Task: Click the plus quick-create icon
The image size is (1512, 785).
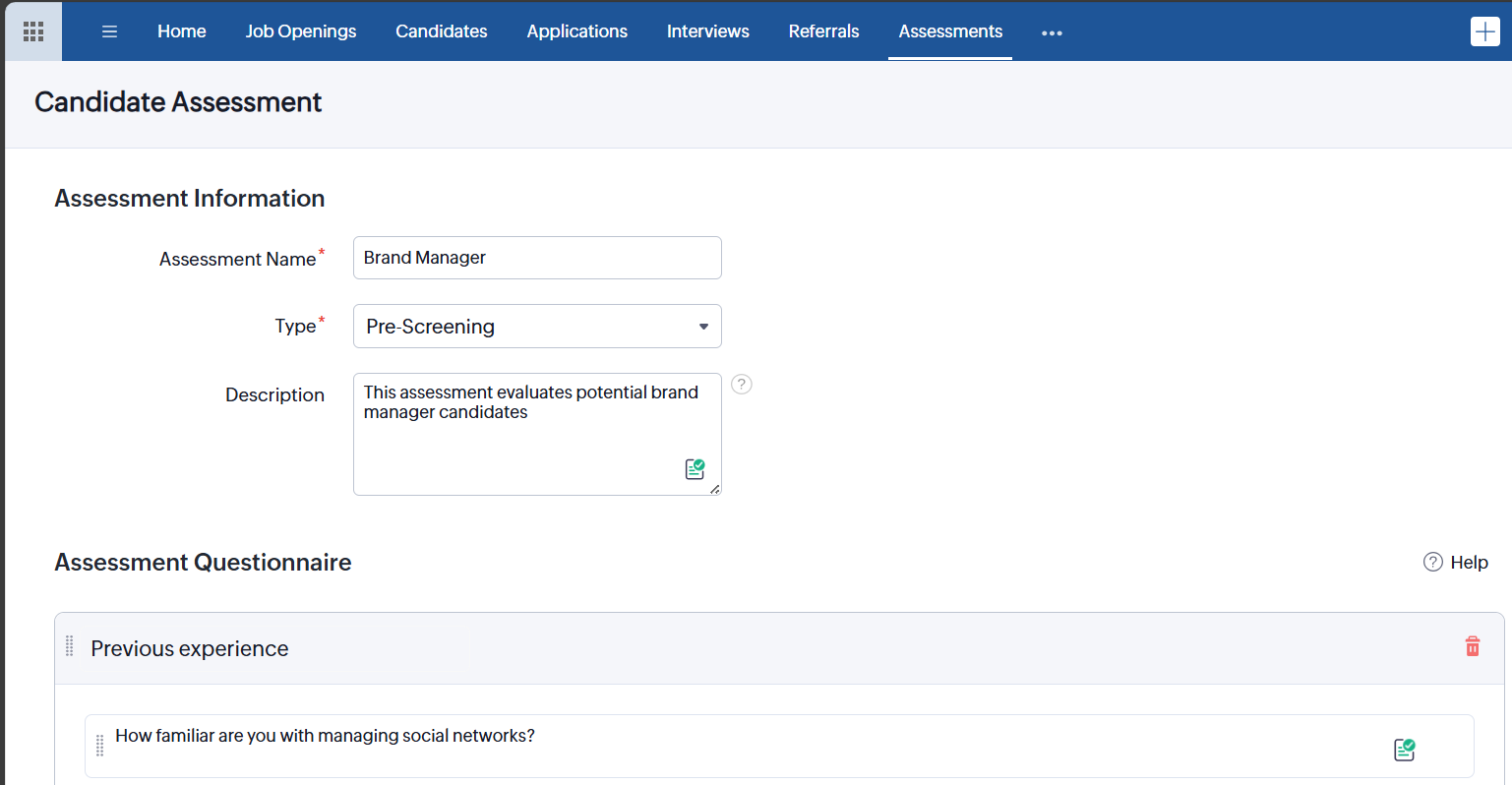Action: point(1484,31)
